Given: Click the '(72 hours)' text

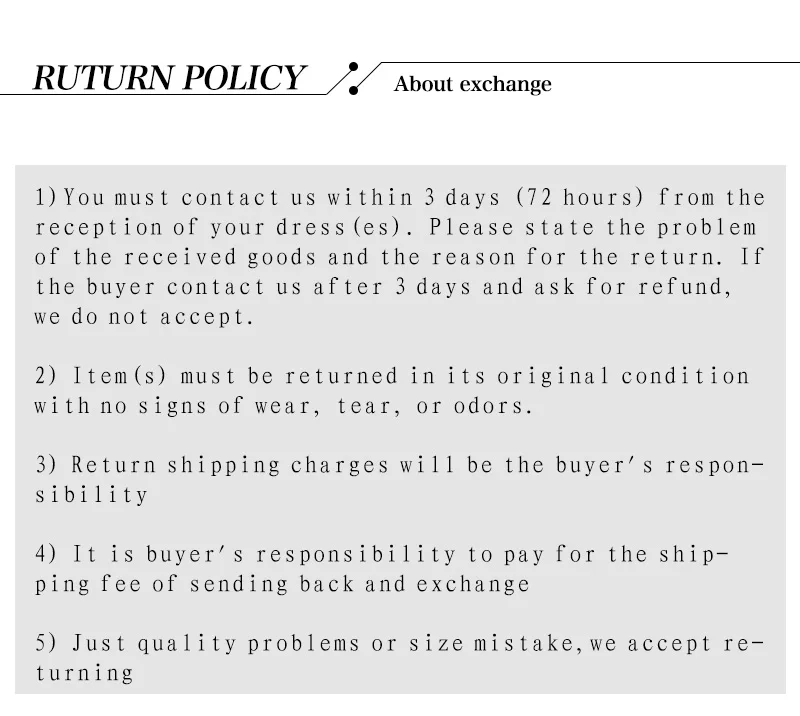Looking at the screenshot, I should pos(580,197).
